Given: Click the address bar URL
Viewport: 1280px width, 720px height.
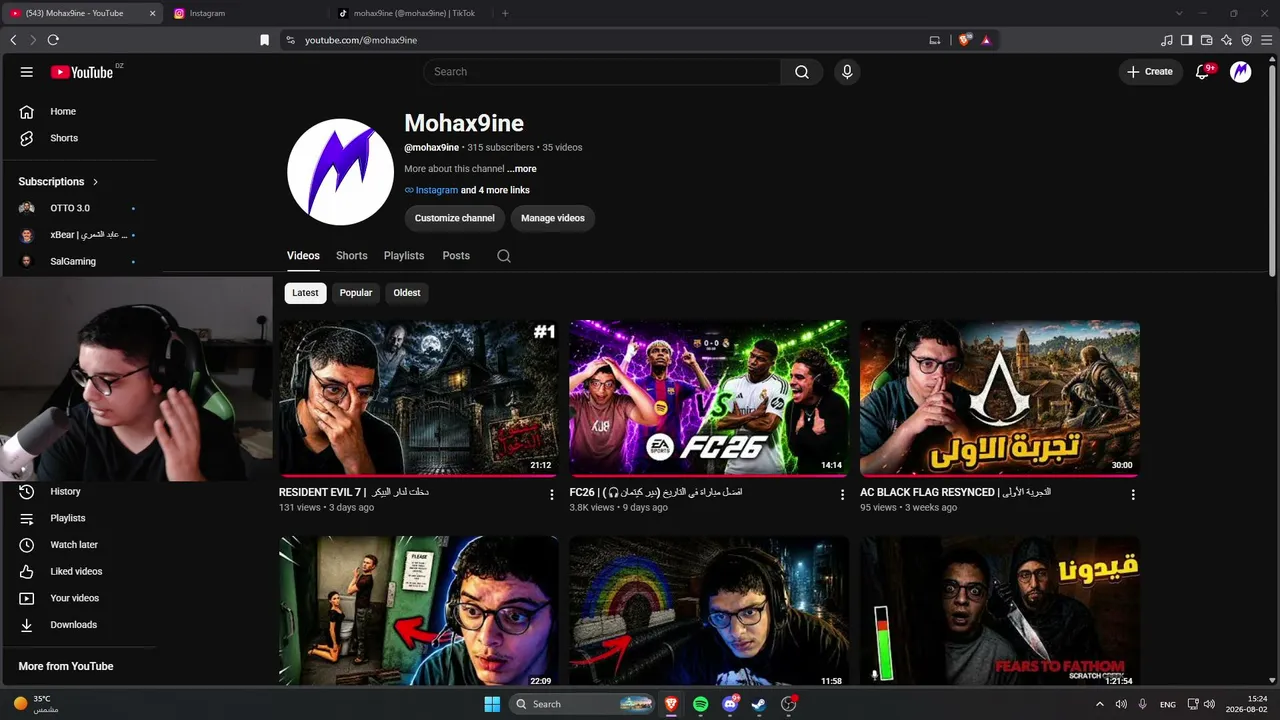Looking at the screenshot, I should tap(361, 40).
